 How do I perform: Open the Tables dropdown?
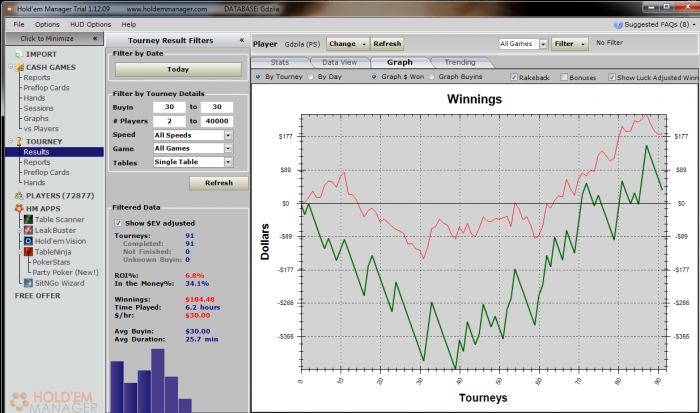228,162
